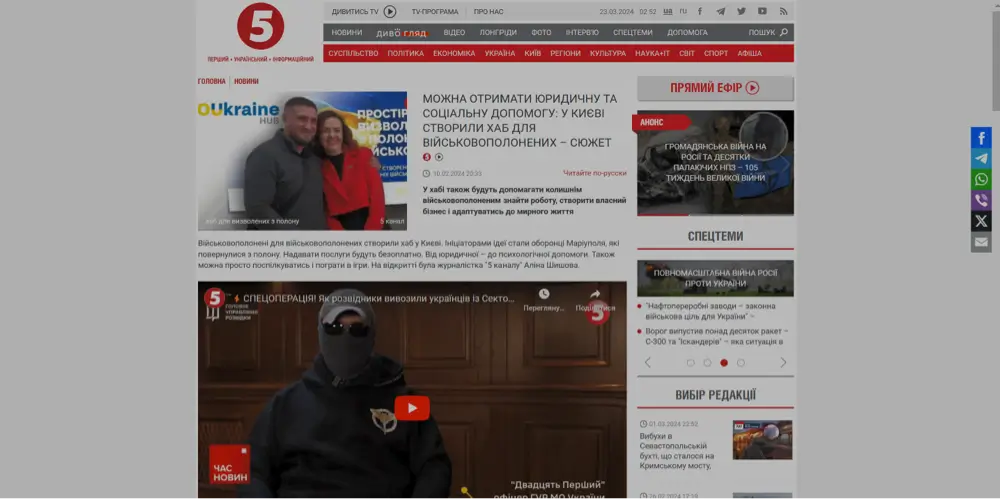
Task: Share via the Telegram sidebar icon
Action: [x=981, y=158]
